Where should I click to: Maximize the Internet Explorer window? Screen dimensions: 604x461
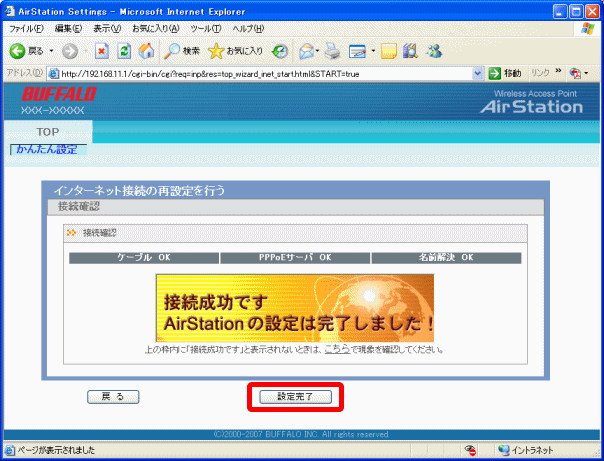(x=576, y=12)
